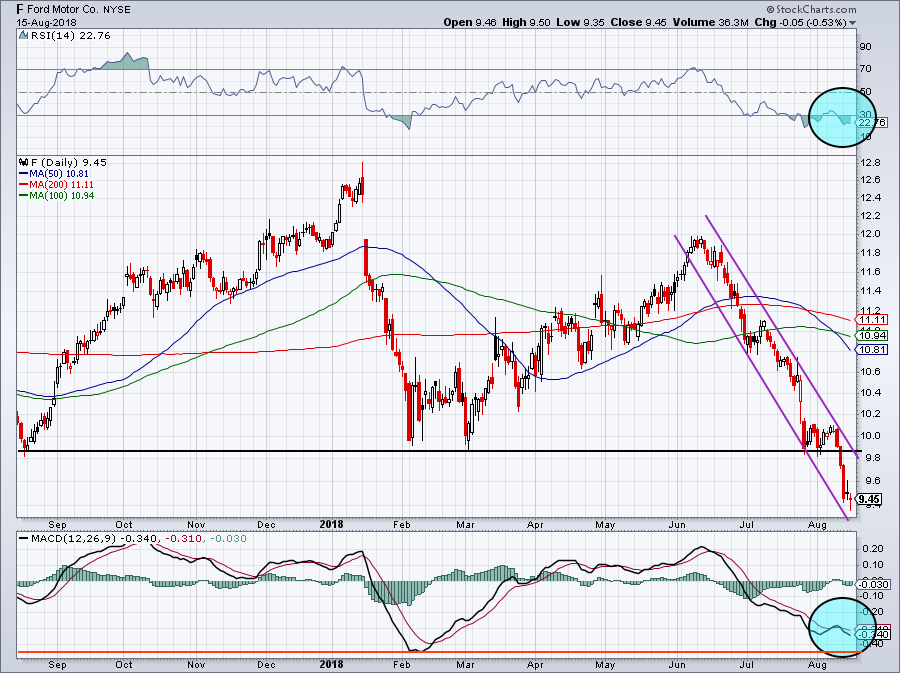Click the RSI(14) 22.76 legend label
The height and width of the screenshot is (673, 900).
point(70,36)
